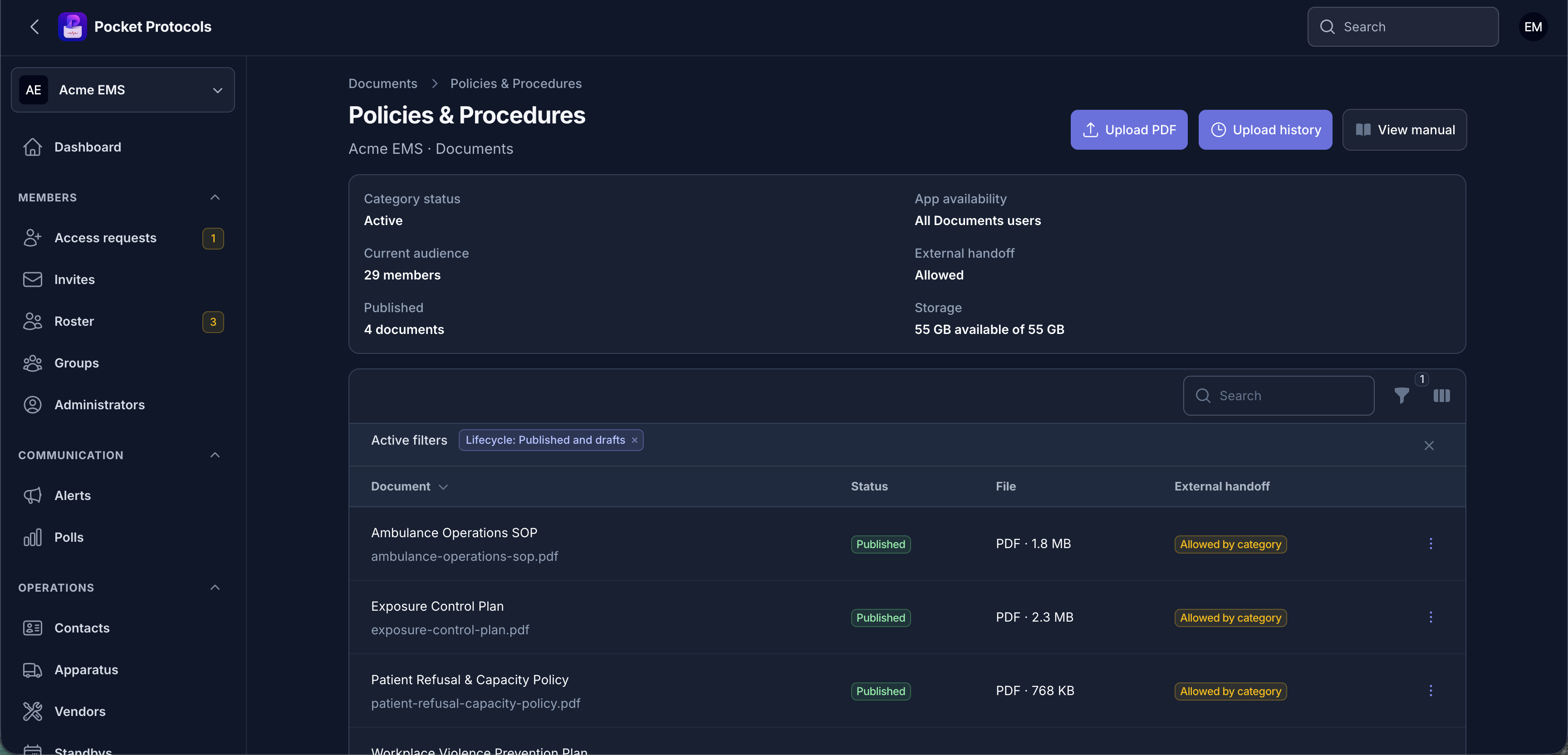
Task: Open row actions for Ambulance Operations SOP
Action: (1431, 544)
